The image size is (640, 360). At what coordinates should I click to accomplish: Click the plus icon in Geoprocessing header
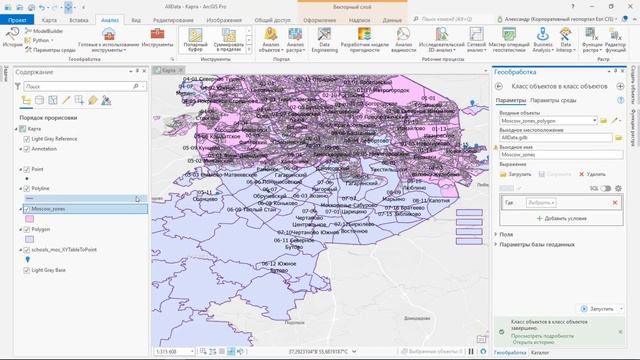coord(620,86)
